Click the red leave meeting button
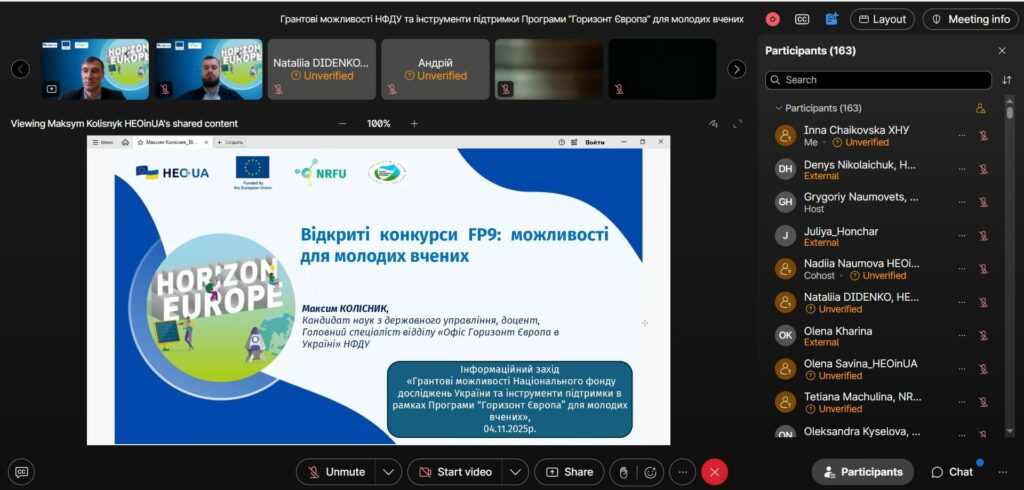The width and height of the screenshot is (1024, 490). point(714,472)
